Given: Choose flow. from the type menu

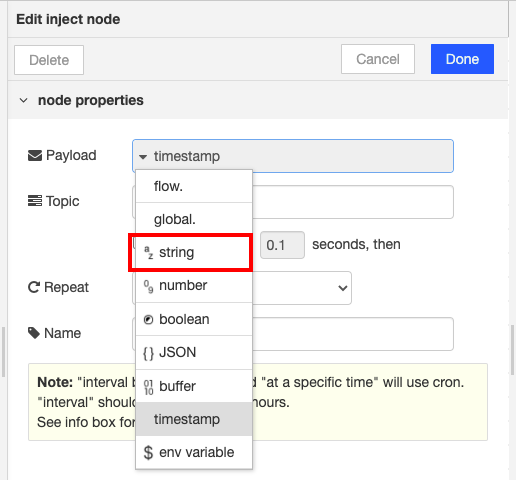Looking at the screenshot, I should pos(194,186).
